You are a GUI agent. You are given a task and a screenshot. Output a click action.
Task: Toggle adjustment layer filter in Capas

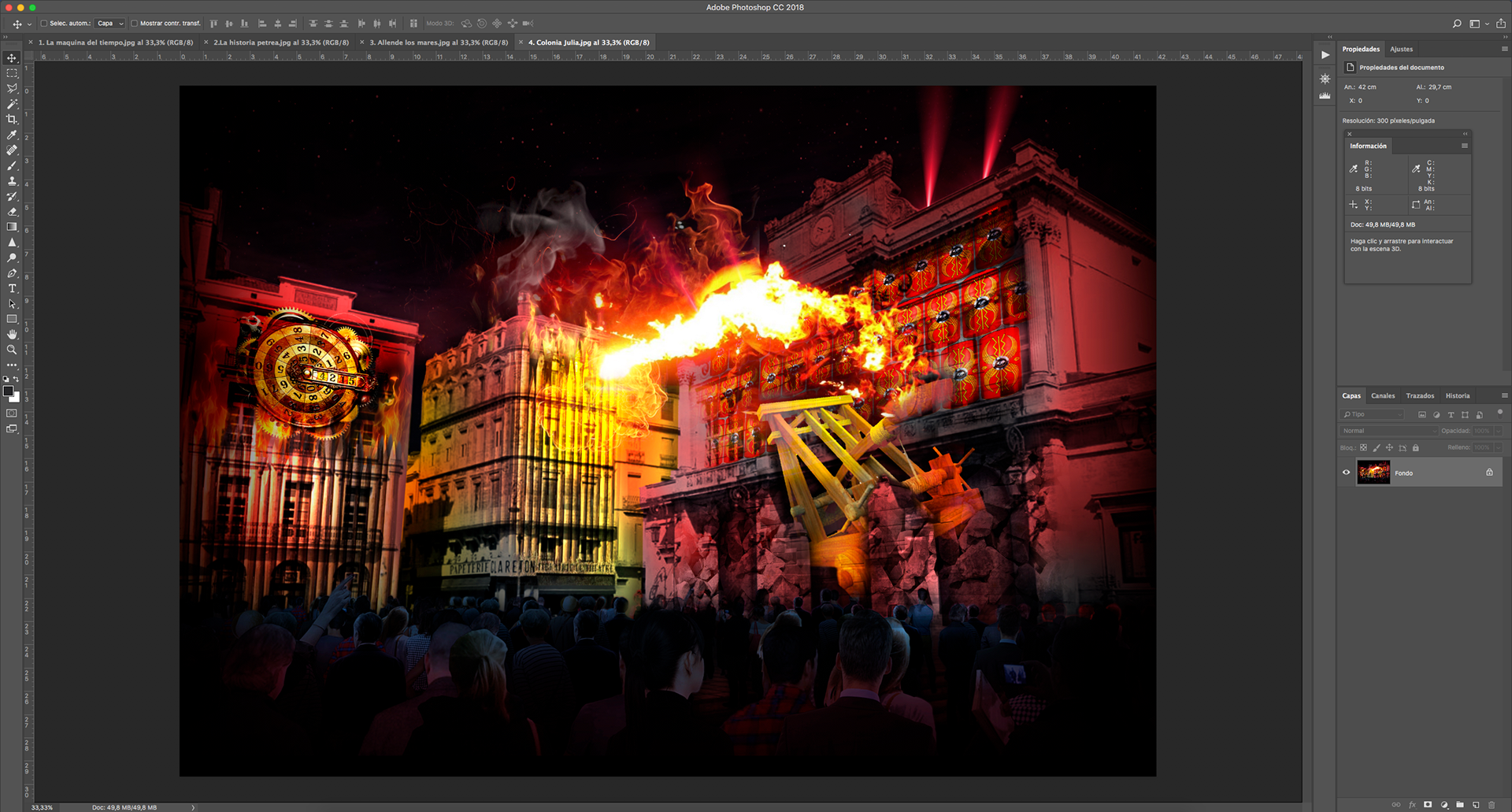[1436, 415]
